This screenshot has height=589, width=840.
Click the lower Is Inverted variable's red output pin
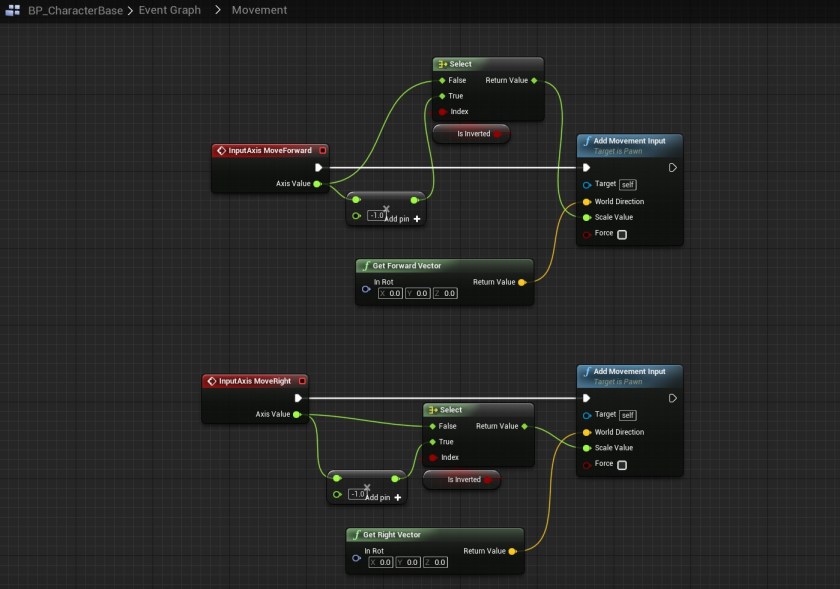(x=488, y=480)
